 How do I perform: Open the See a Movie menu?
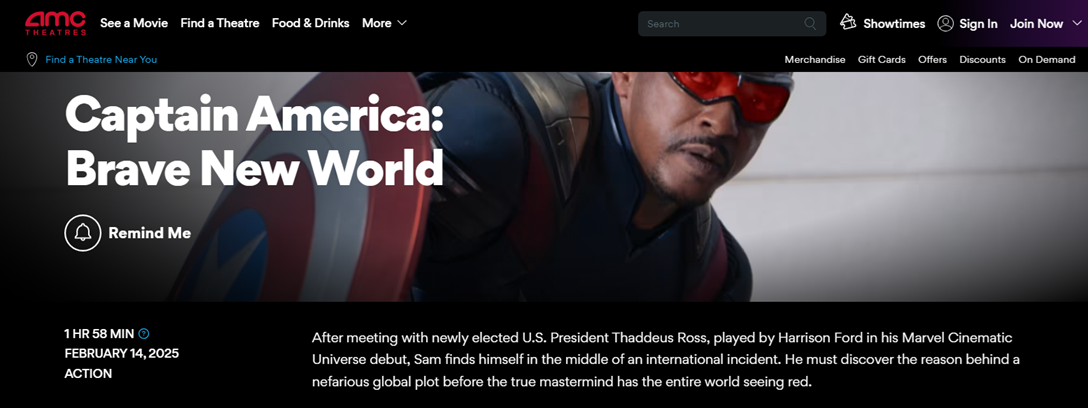pyautogui.click(x=134, y=23)
